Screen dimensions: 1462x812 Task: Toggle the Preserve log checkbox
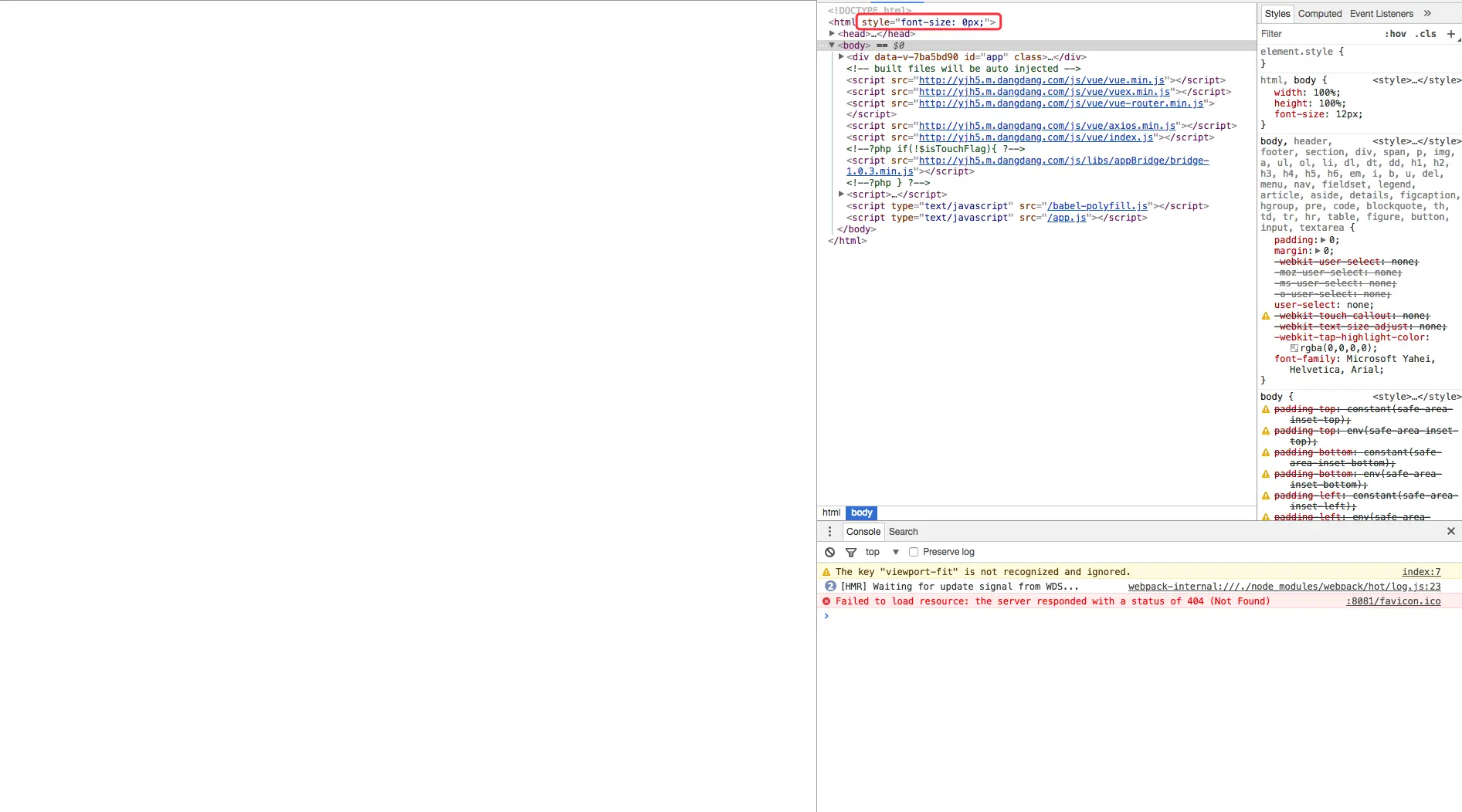tap(914, 552)
